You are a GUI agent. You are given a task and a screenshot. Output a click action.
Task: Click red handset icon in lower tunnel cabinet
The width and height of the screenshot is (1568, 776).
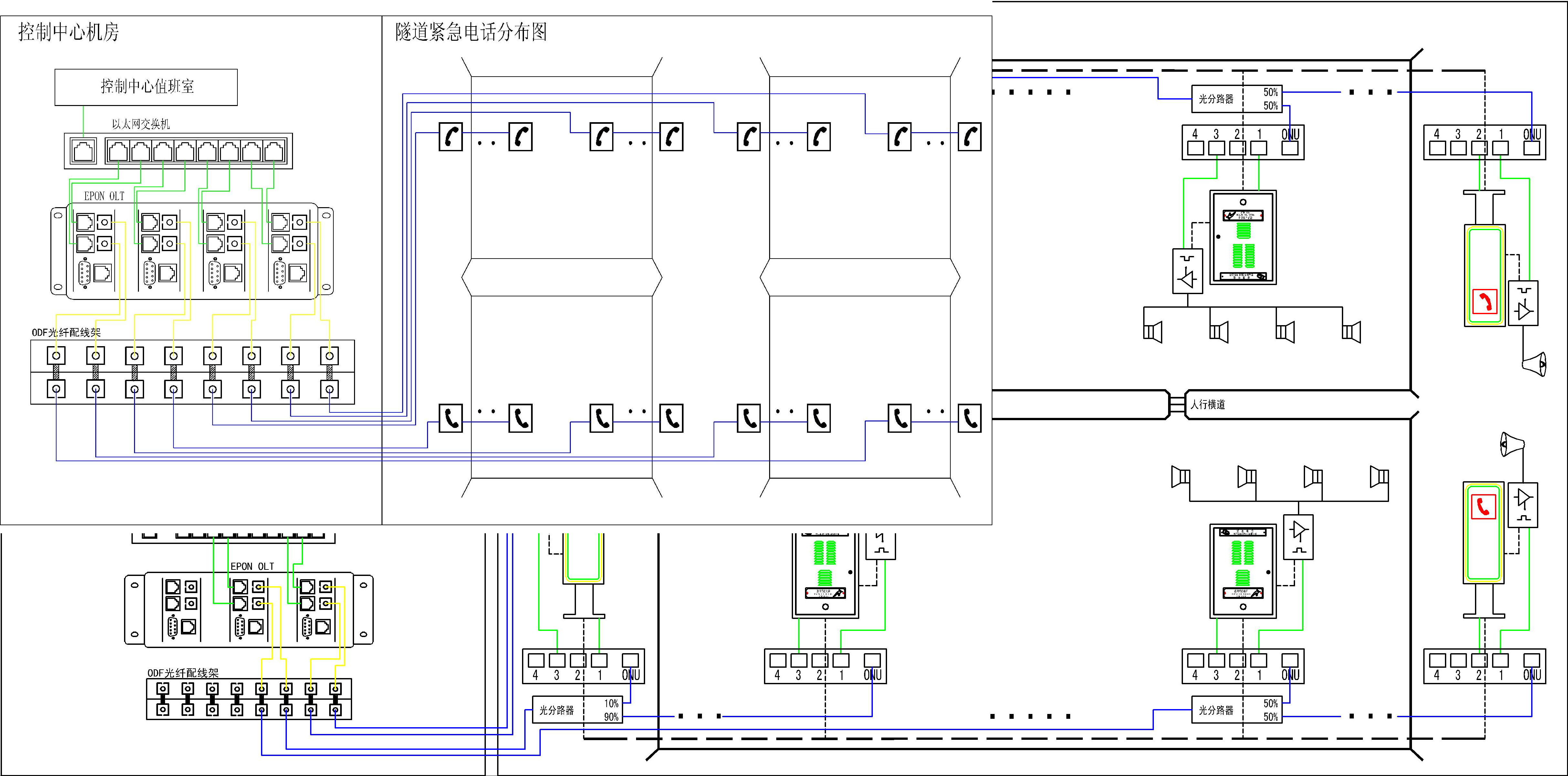[x=1483, y=507]
